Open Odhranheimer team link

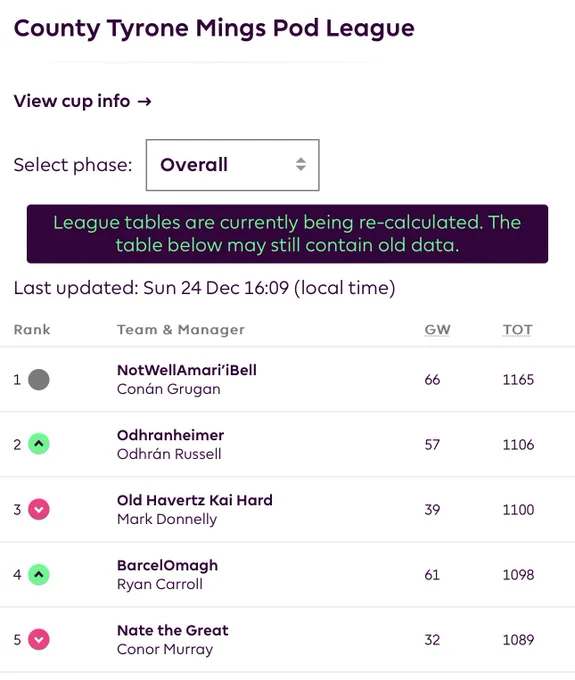coord(170,435)
